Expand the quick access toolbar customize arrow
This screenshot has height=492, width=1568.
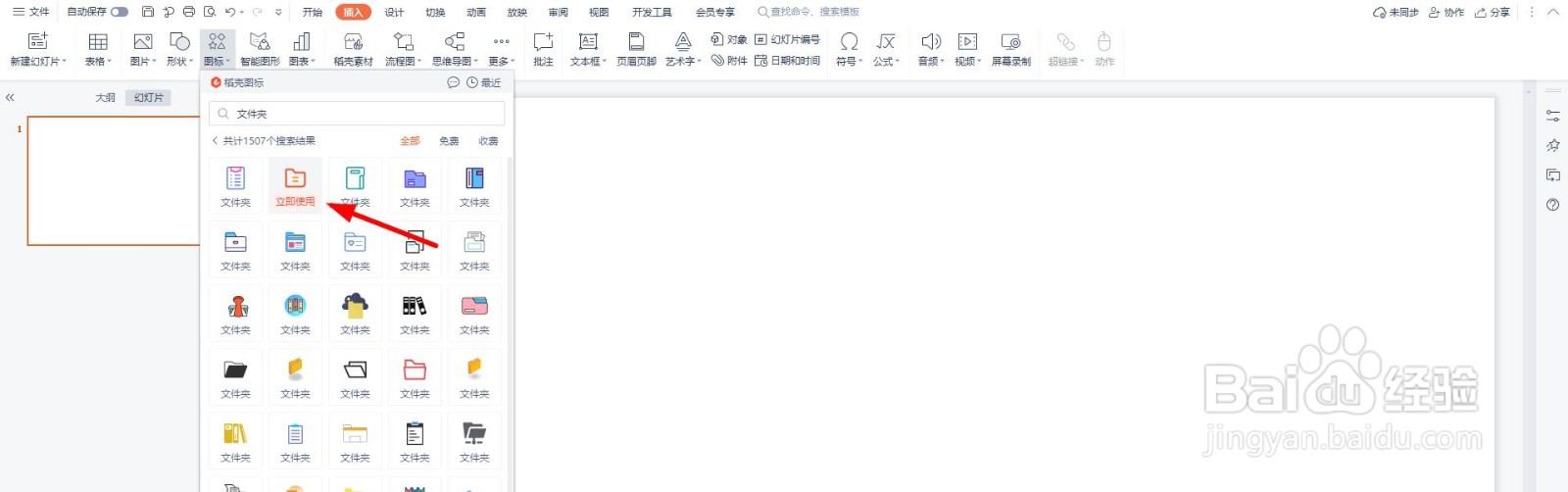tap(278, 13)
